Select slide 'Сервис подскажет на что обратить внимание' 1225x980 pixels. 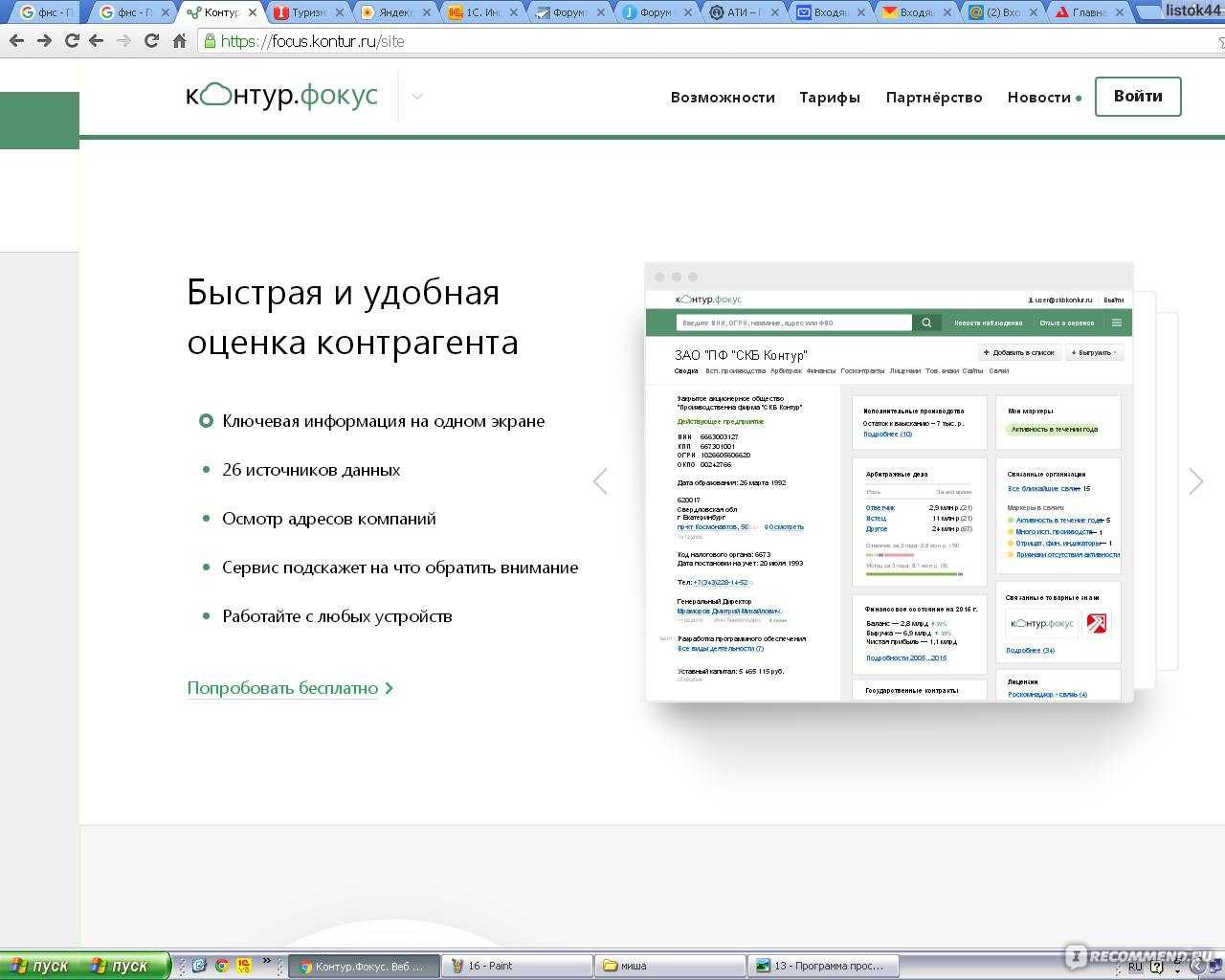coord(389,568)
